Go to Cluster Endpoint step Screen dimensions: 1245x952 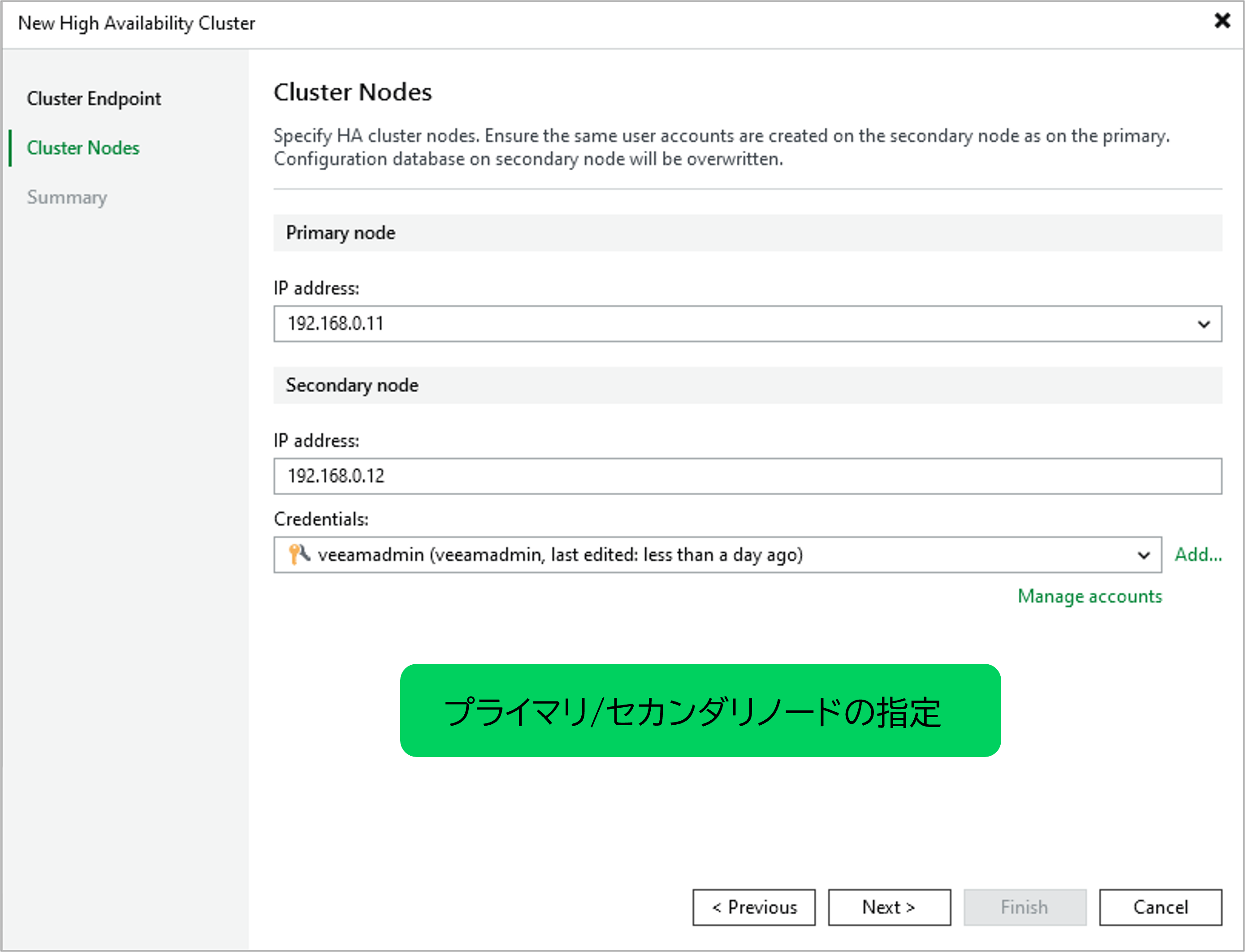click(94, 99)
